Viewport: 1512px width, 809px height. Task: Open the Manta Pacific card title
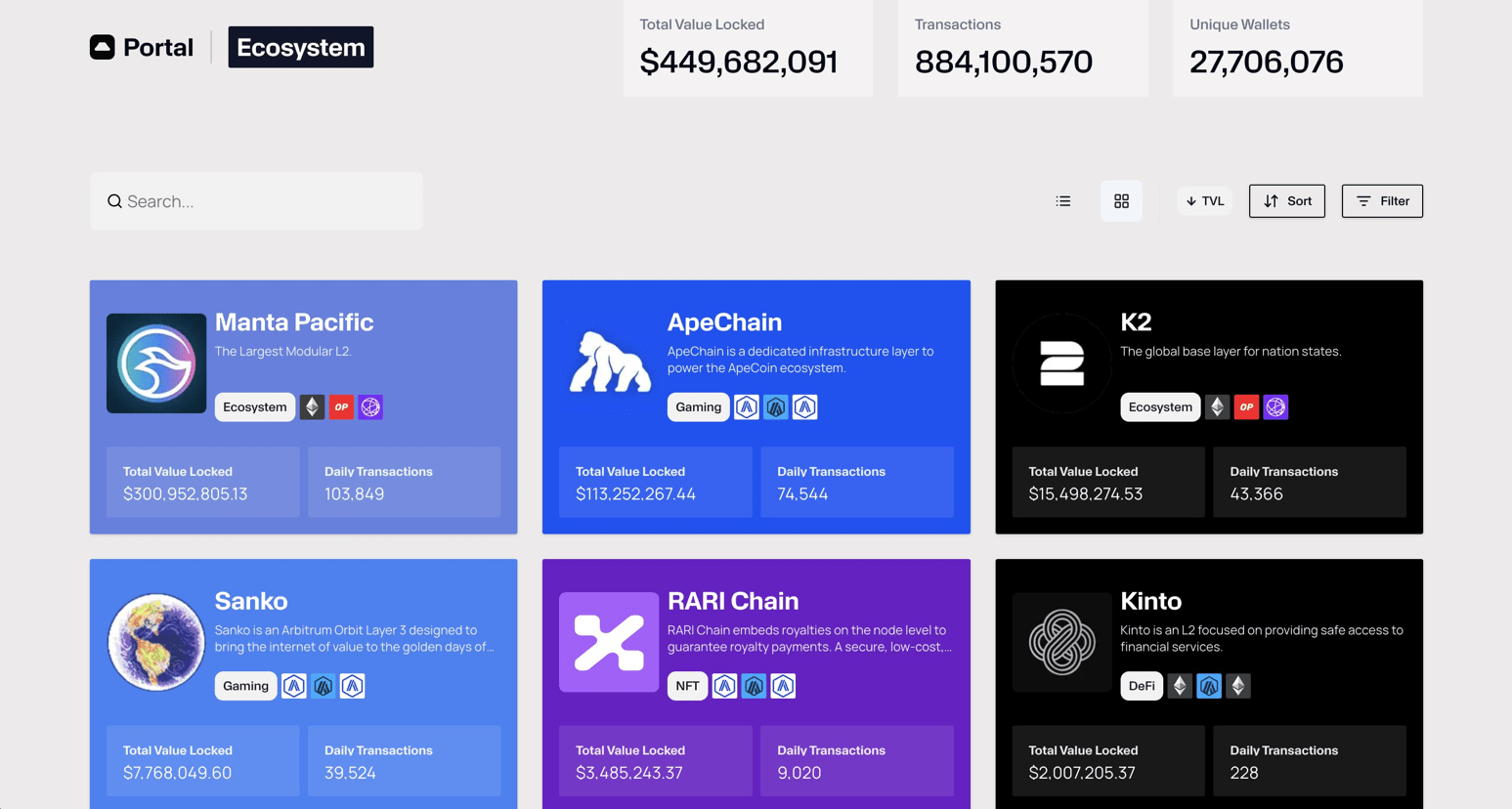[294, 321]
